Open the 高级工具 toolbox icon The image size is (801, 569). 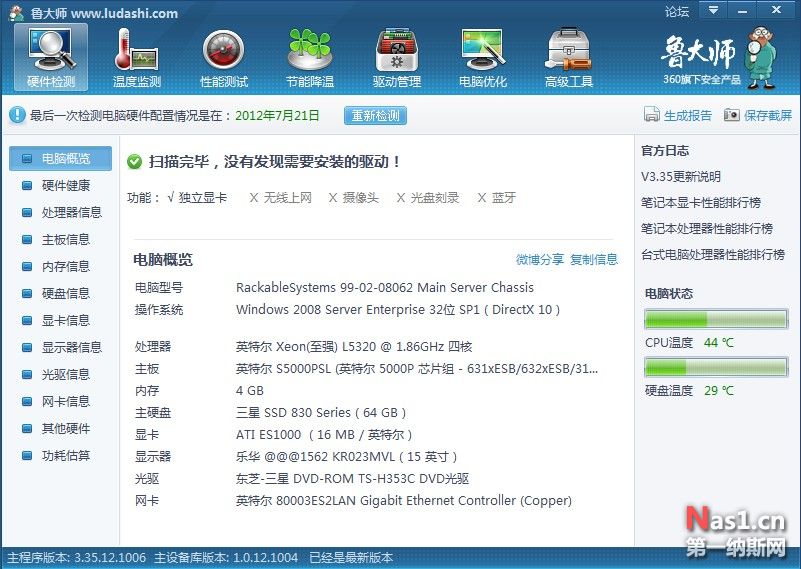tap(569, 57)
